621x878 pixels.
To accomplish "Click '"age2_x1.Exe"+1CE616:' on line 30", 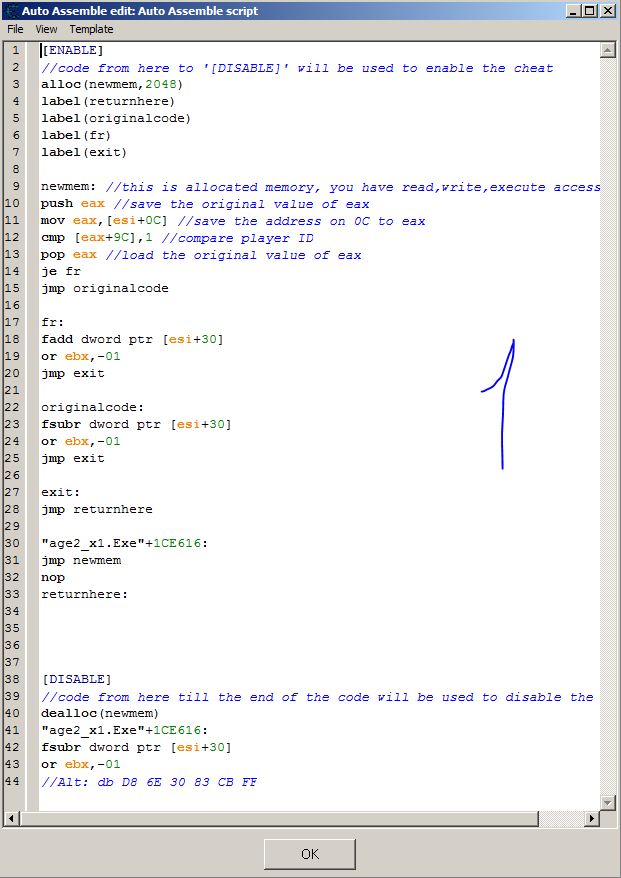I will [x=124, y=543].
